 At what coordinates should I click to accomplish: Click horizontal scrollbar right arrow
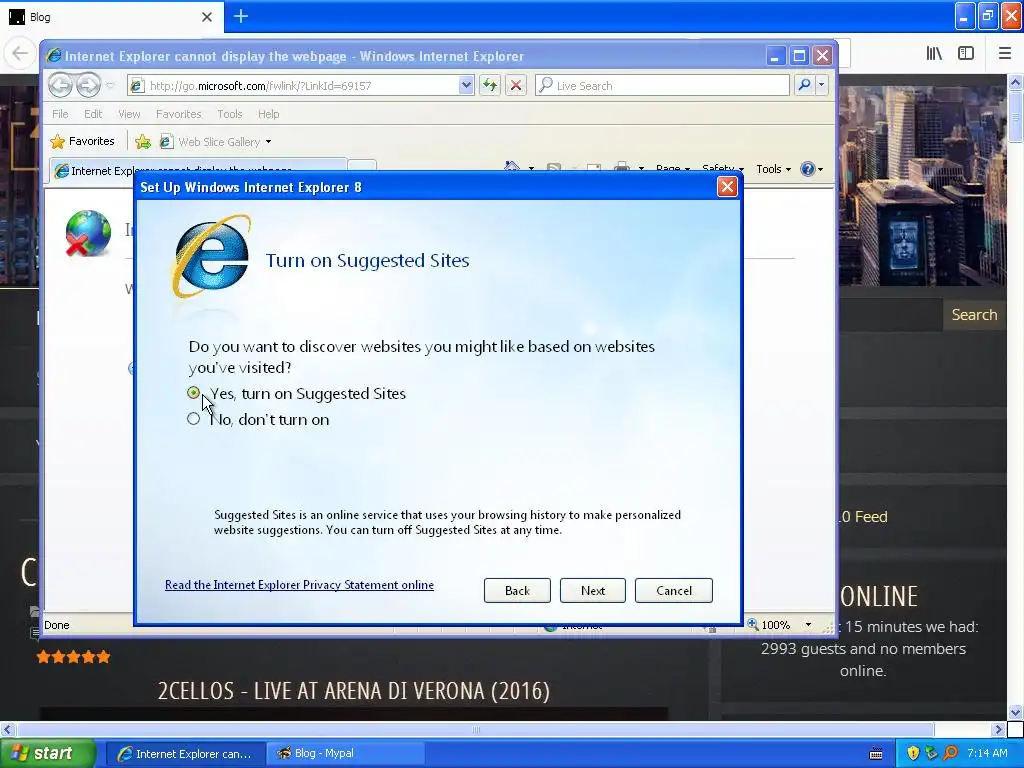pos(999,729)
